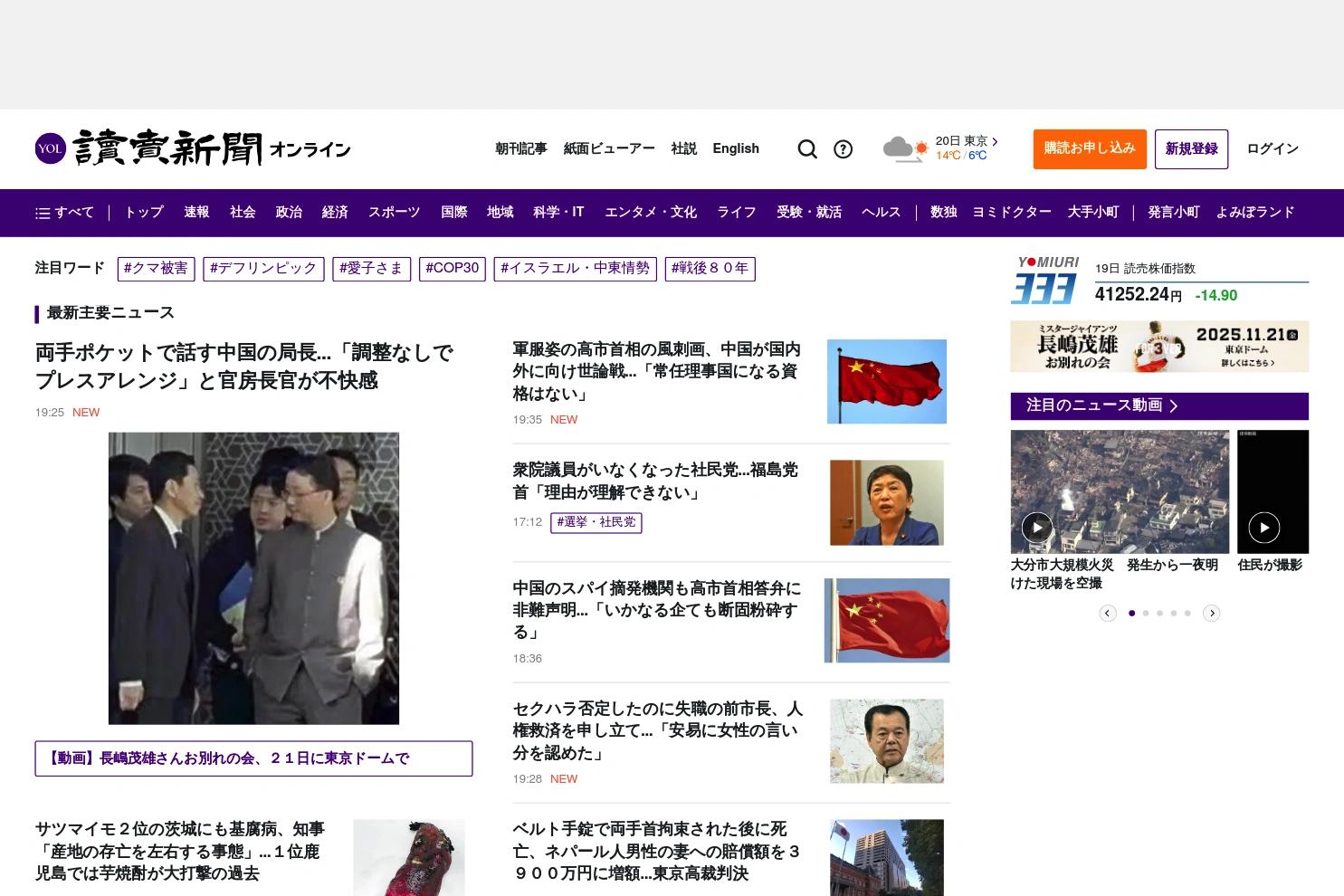1344x896 pixels.
Task: Open 紙面ビューアー header link
Action: [x=609, y=149]
